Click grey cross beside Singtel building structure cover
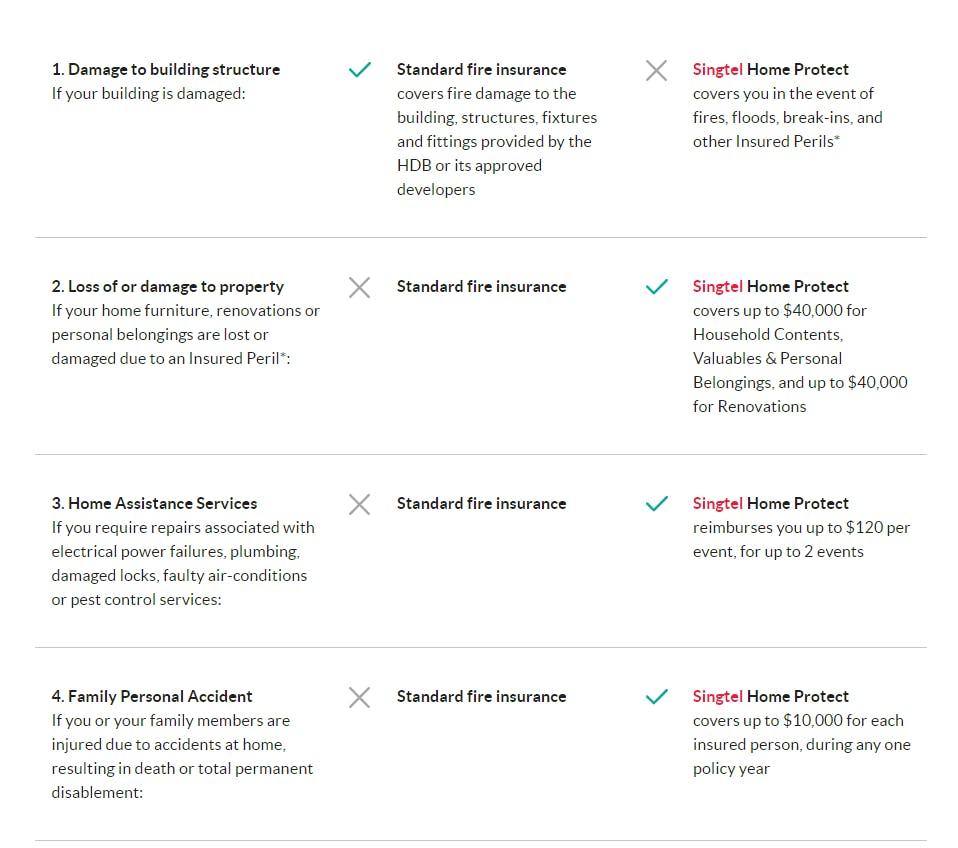 click(x=656, y=70)
